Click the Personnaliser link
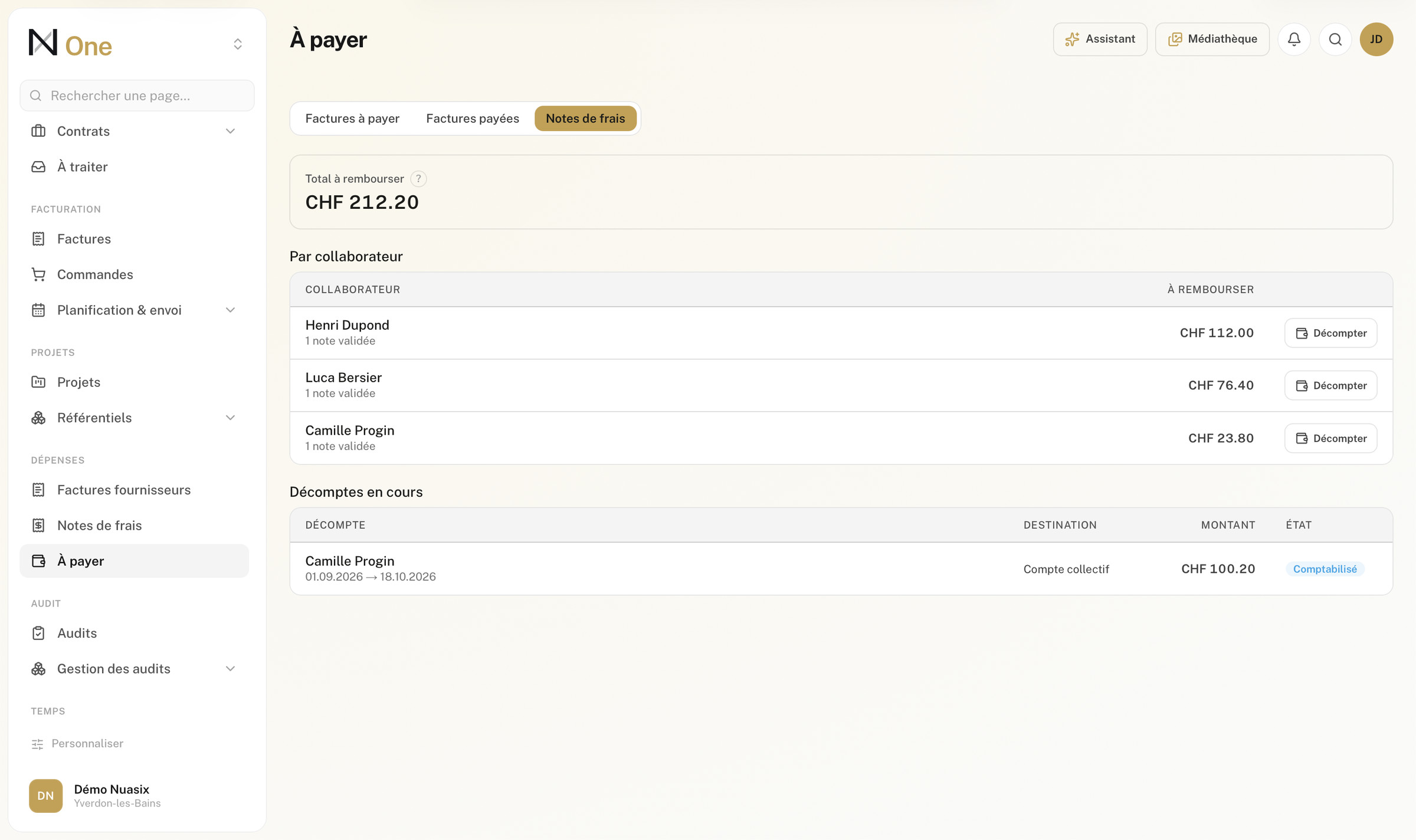 pos(77,744)
